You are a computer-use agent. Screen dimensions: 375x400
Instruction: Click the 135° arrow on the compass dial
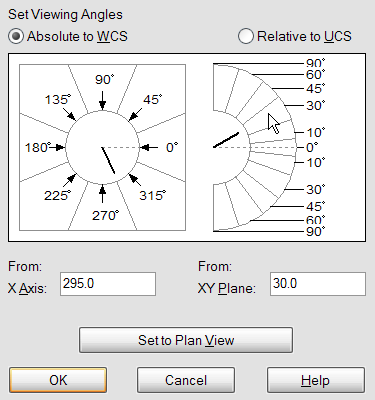pos(70,114)
